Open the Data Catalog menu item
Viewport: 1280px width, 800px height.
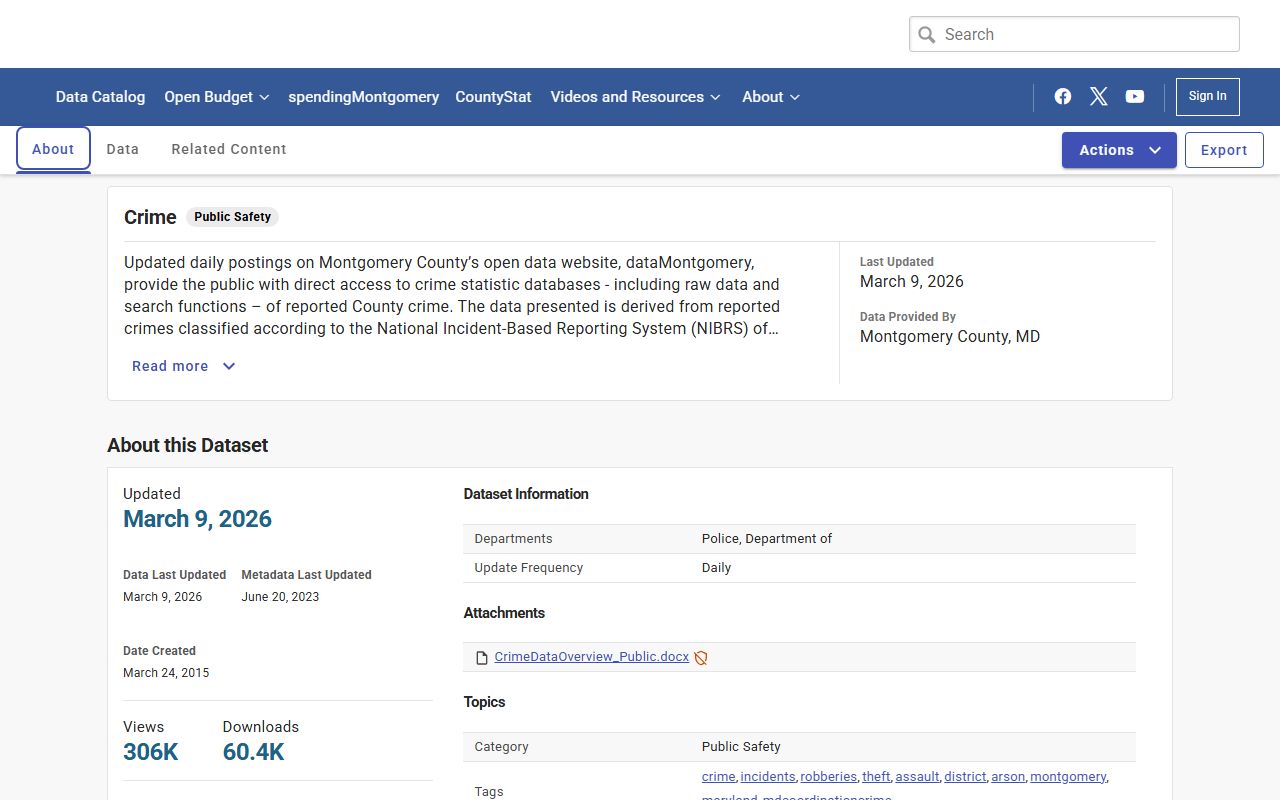coord(100,97)
